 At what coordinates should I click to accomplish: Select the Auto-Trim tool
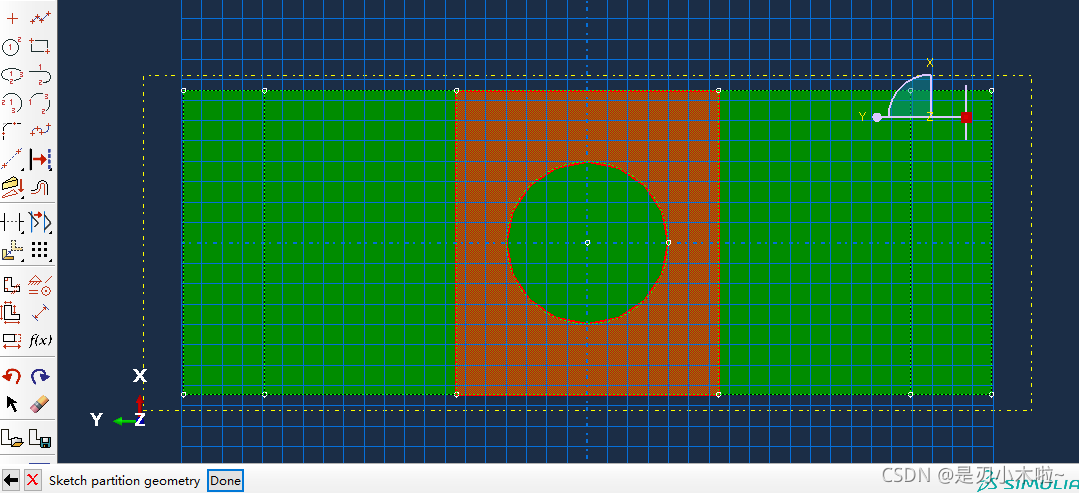click(x=12, y=222)
